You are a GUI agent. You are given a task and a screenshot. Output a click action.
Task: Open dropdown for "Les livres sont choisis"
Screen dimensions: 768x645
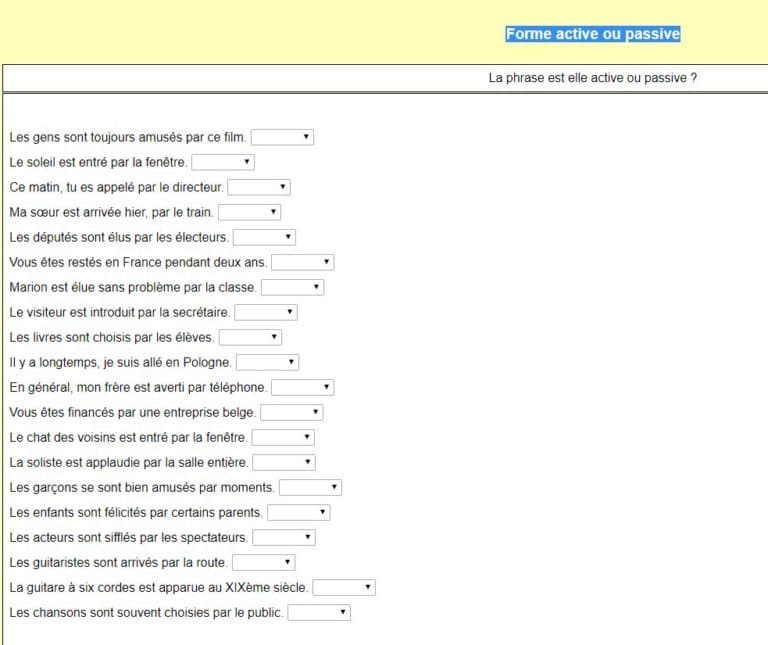point(250,337)
